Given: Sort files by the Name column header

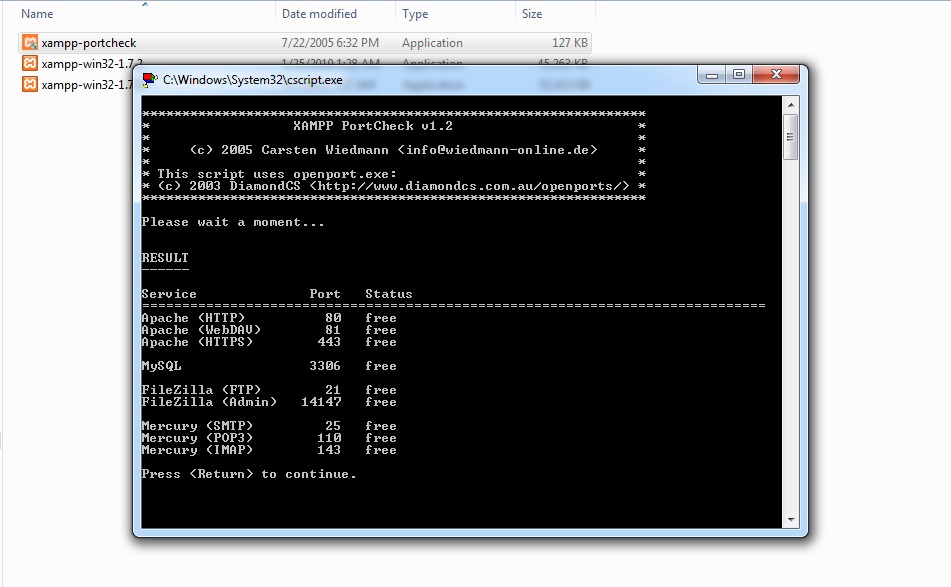Looking at the screenshot, I should coord(37,13).
